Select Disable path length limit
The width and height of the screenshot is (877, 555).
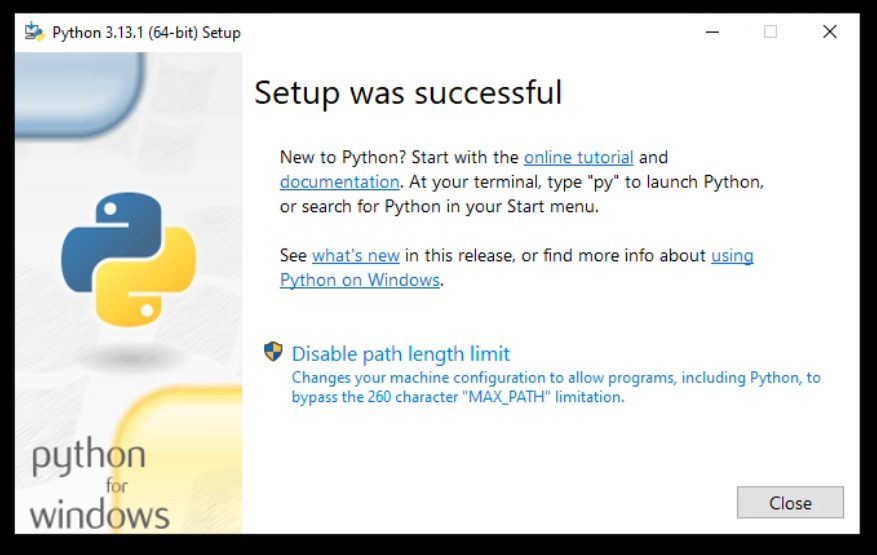400,354
